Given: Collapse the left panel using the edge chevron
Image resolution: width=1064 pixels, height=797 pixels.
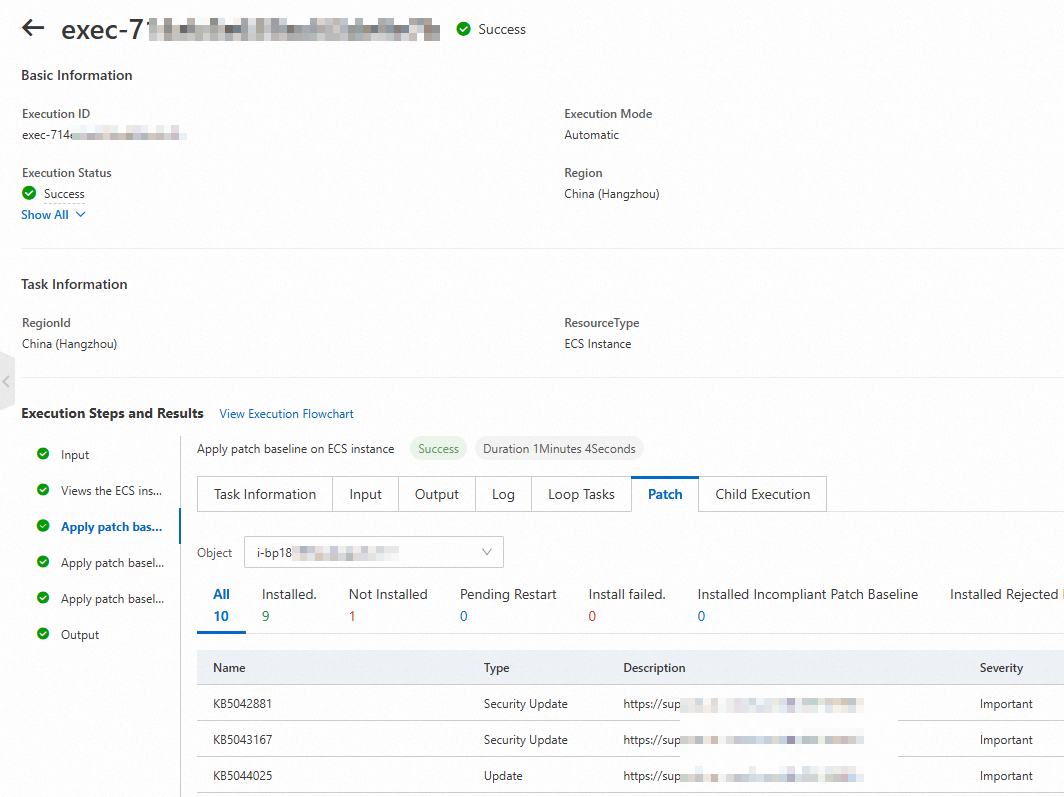Looking at the screenshot, I should pos(7,381).
